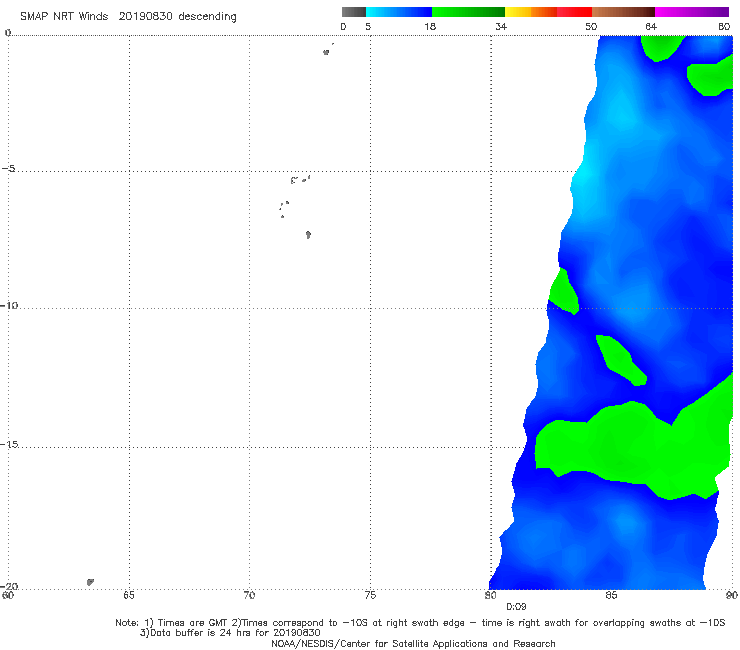
Task: Click the "SMAP NRT Winds" title text
Action: pos(64,16)
